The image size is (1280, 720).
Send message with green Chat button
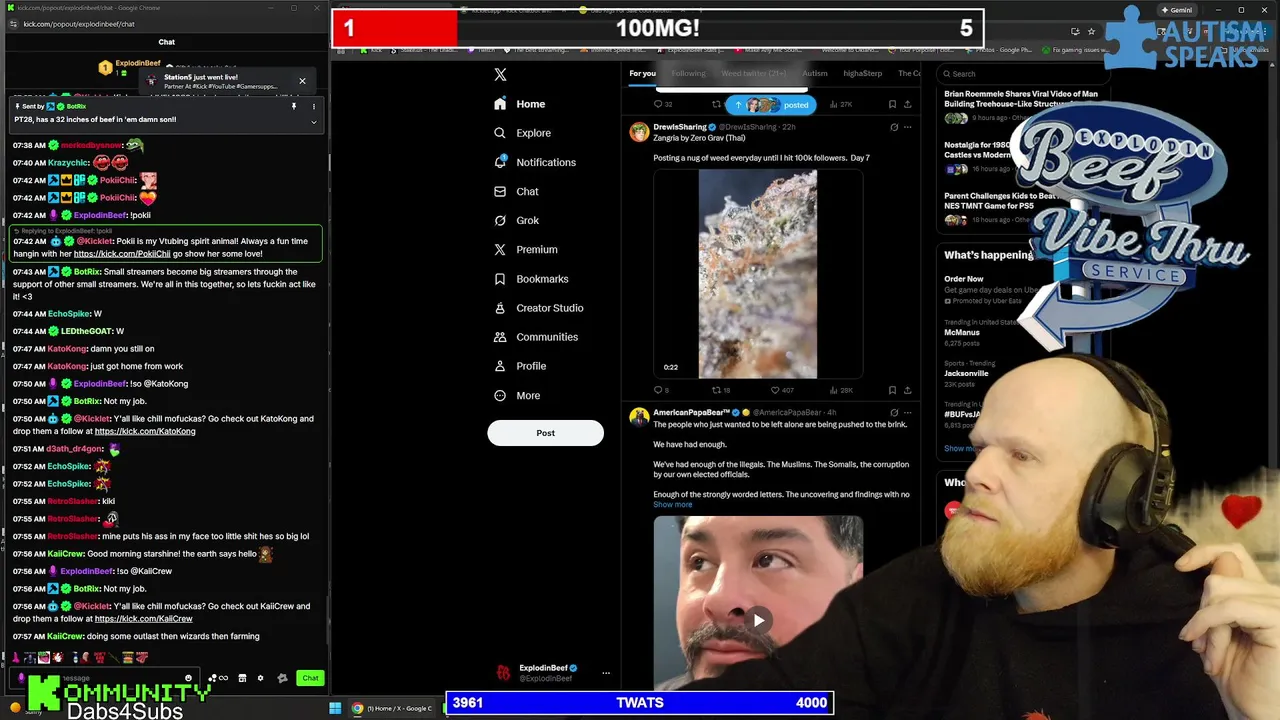tap(310, 678)
